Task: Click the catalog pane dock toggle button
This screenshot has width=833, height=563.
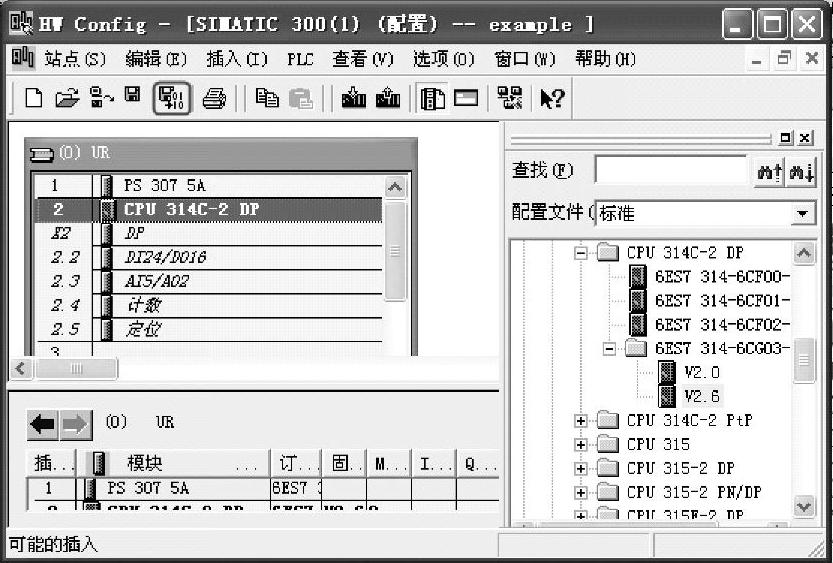Action: (786, 139)
